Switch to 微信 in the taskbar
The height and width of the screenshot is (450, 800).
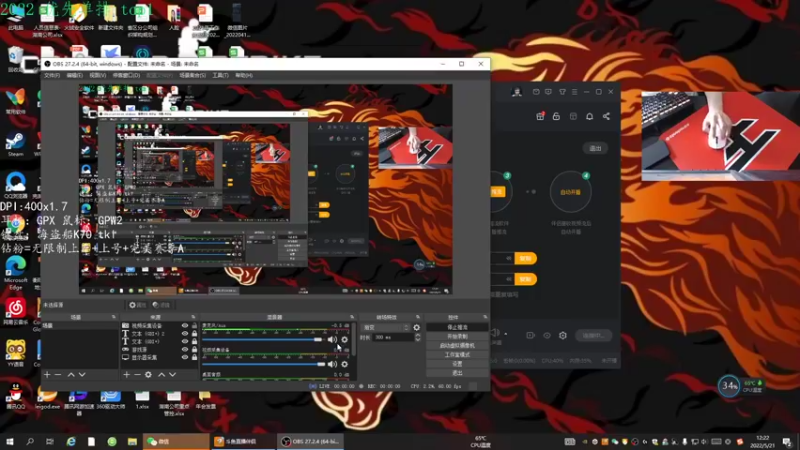(176, 441)
